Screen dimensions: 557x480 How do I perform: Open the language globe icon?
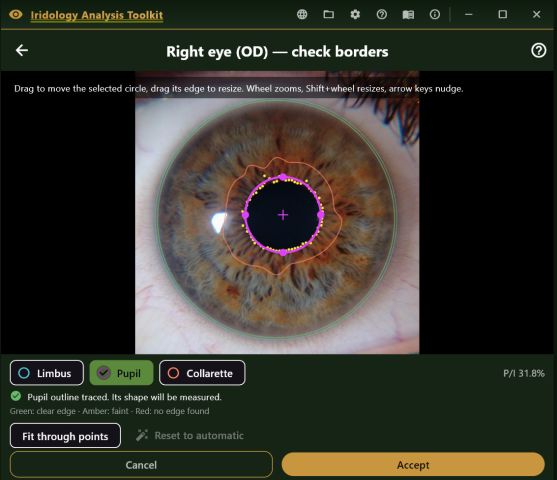302,15
